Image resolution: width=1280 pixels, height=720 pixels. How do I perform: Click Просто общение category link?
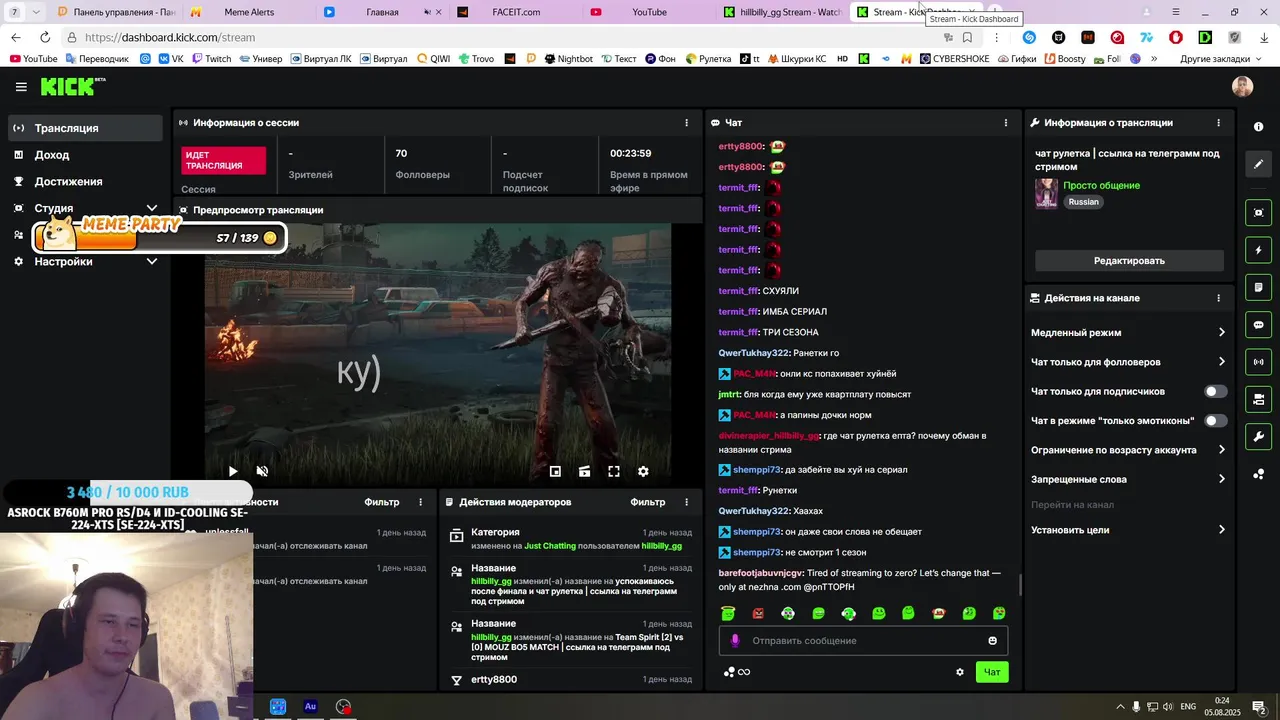(x=1101, y=185)
